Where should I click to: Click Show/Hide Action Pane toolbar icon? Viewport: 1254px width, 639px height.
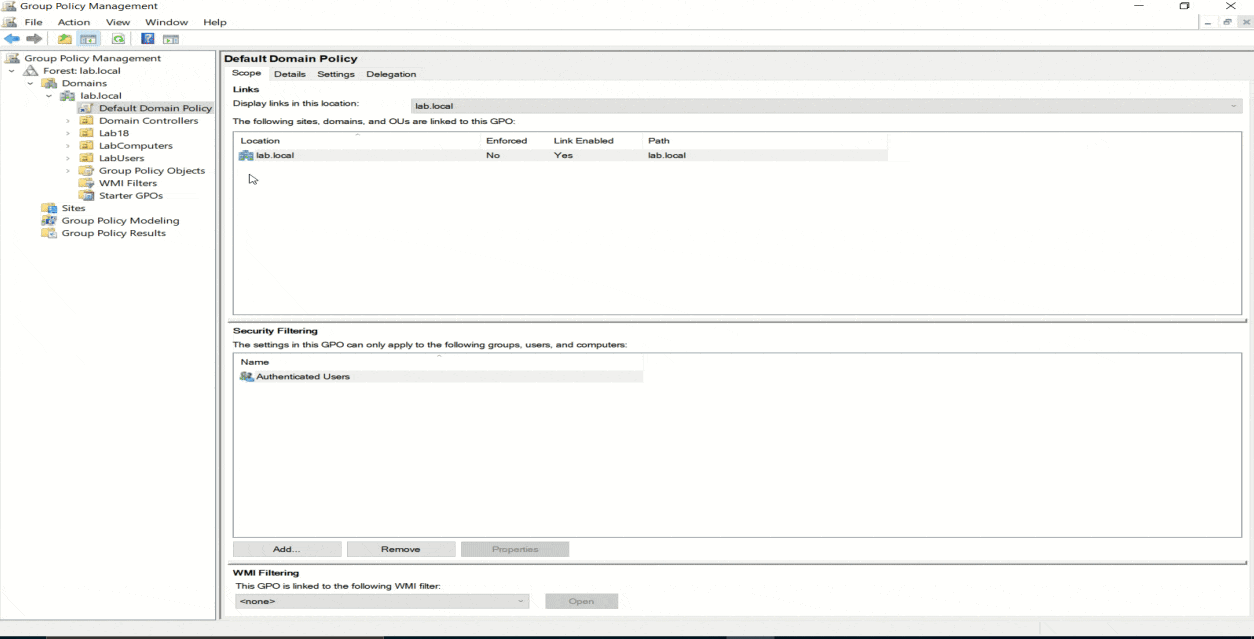[171, 39]
